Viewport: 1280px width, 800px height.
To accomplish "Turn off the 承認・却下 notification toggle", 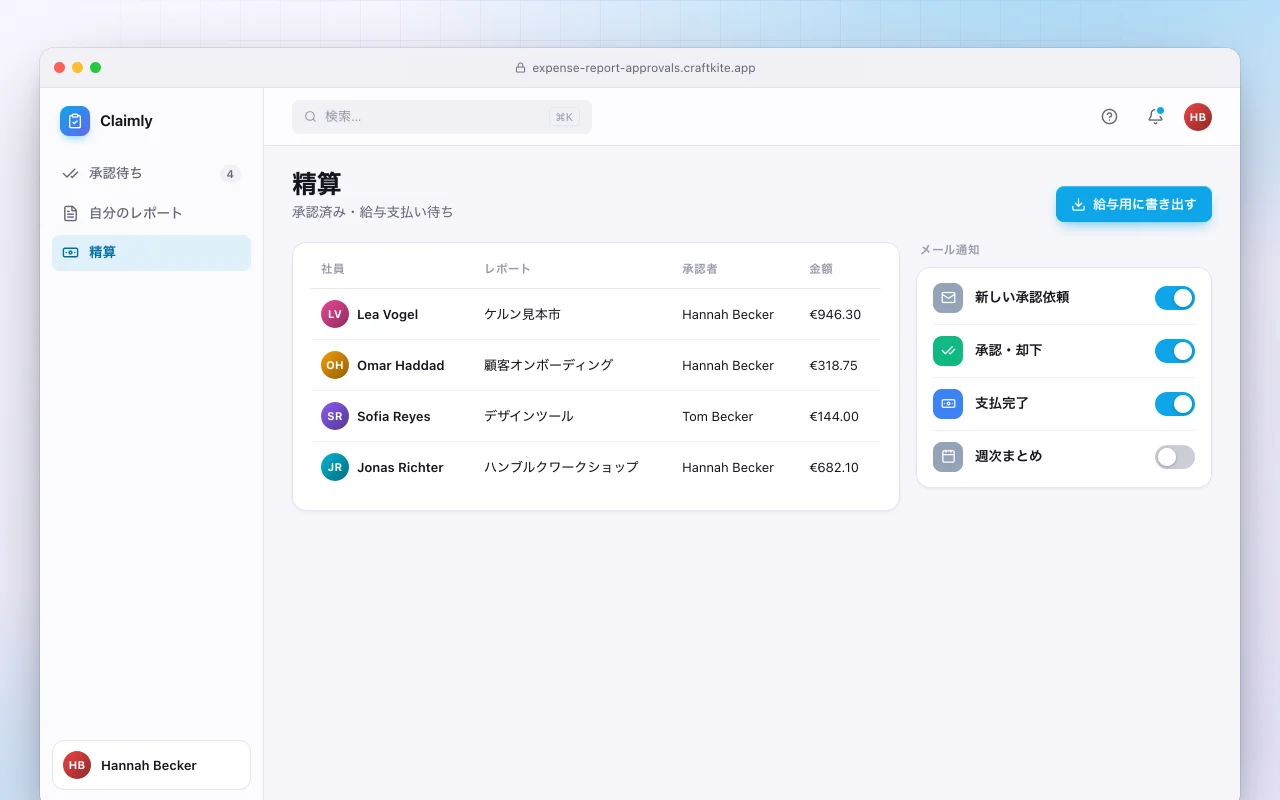I will 1175,351.
